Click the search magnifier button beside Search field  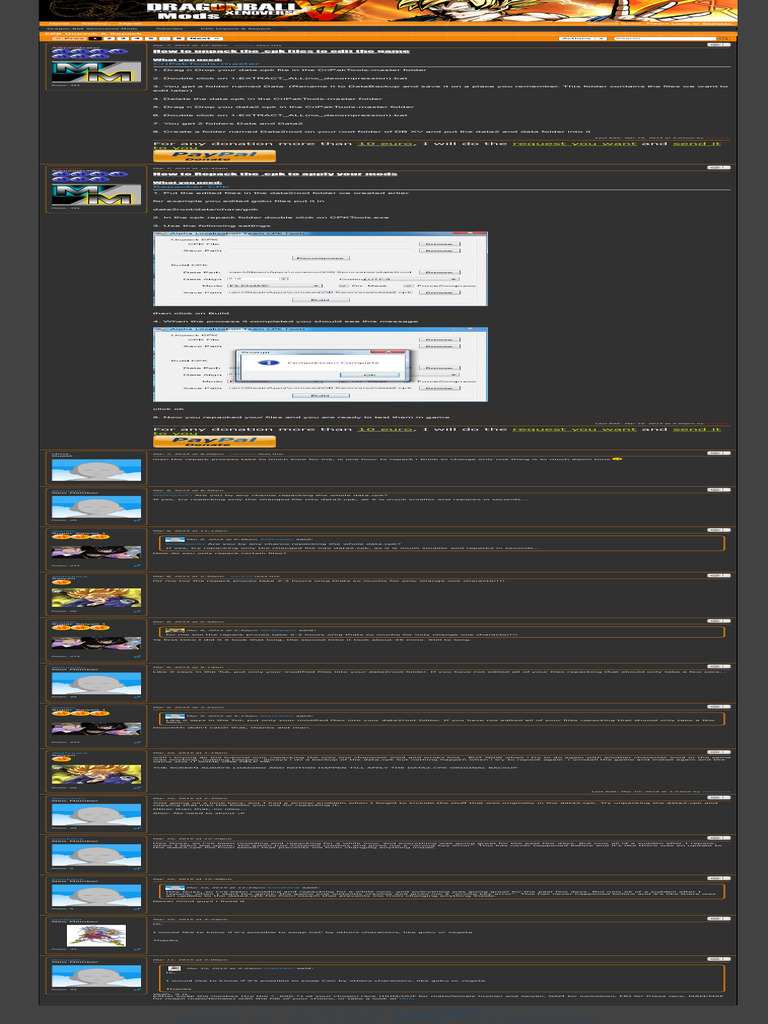pyautogui.click(x=722, y=39)
